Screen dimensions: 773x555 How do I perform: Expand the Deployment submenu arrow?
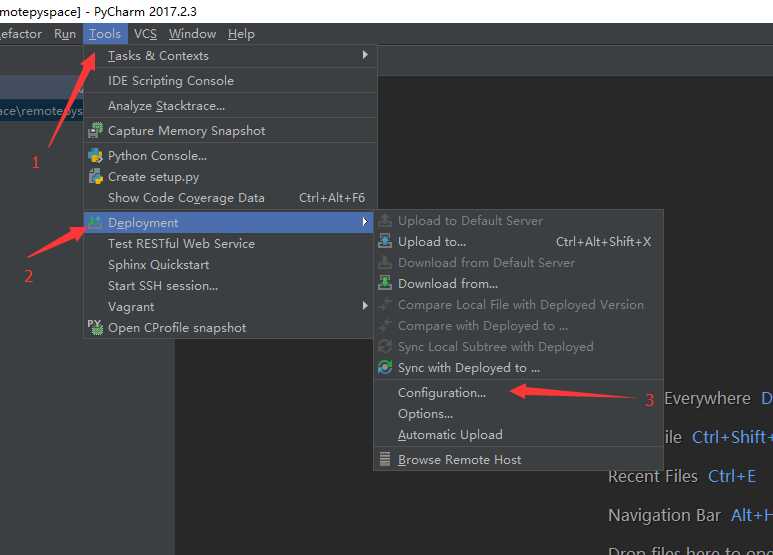(x=365, y=222)
